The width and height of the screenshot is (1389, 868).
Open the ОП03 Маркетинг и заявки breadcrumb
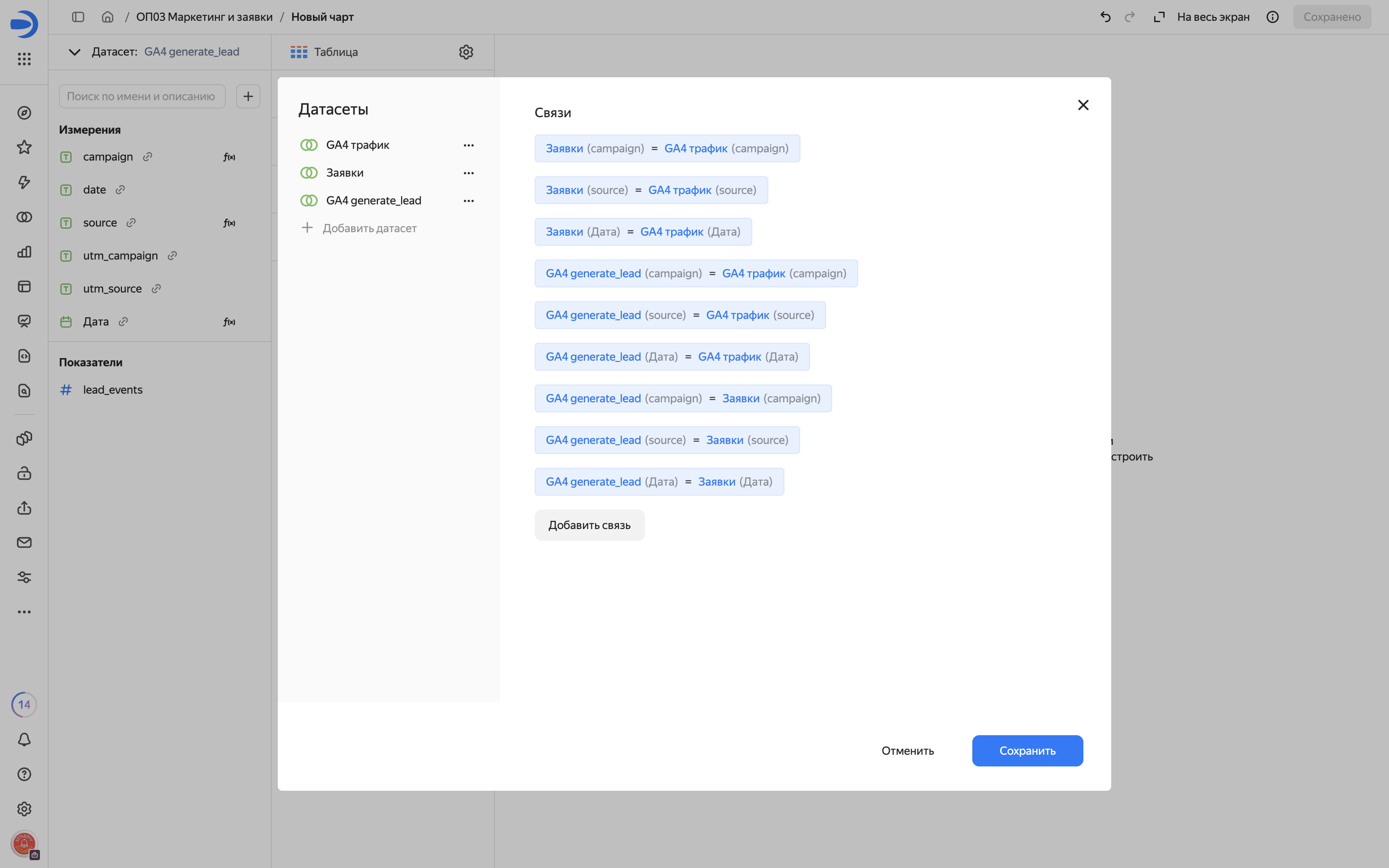click(204, 17)
